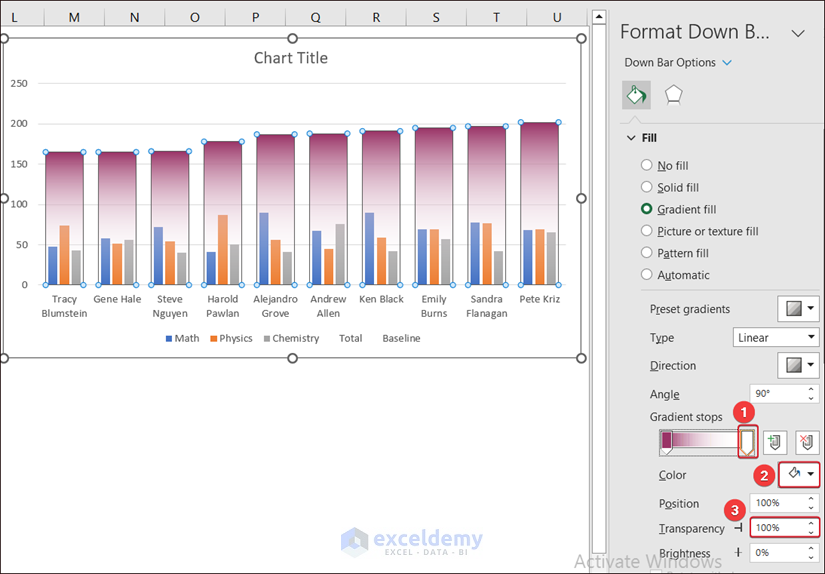Click the Ken Black axis label
Screen dimensions: 825x574
(x=381, y=299)
